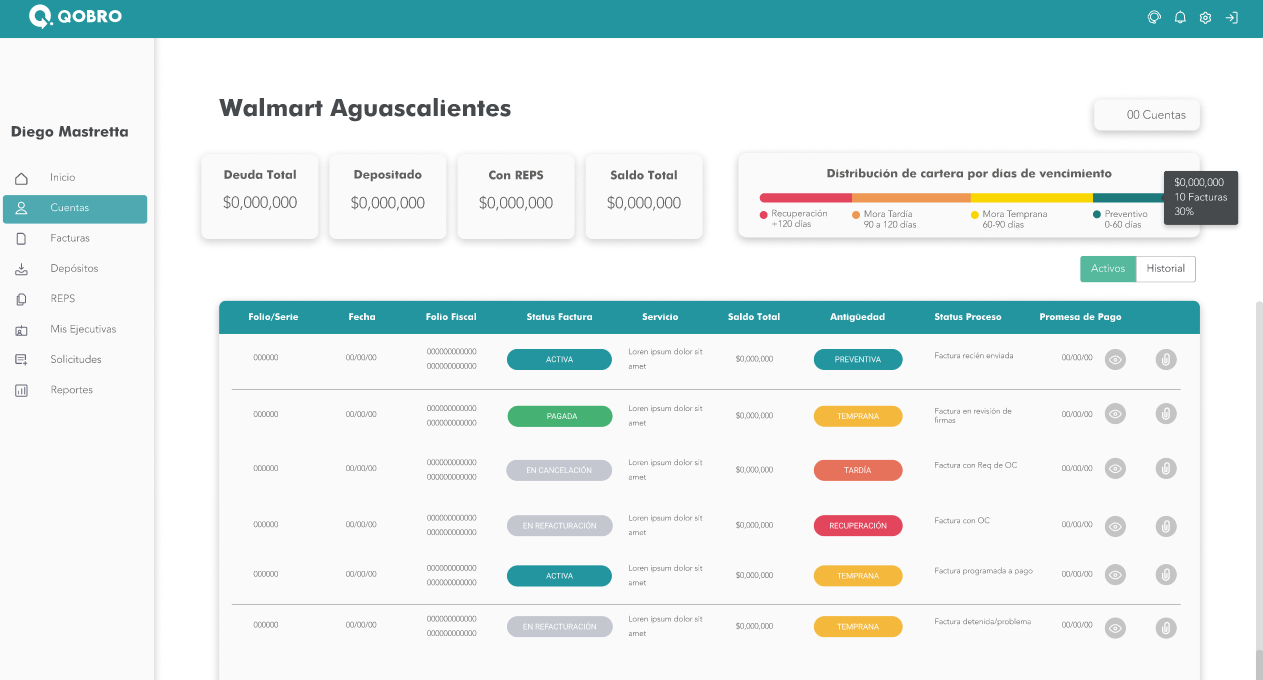Click the PAGADA status badge
Viewport: 1263px width, 680px height.
pyautogui.click(x=560, y=416)
